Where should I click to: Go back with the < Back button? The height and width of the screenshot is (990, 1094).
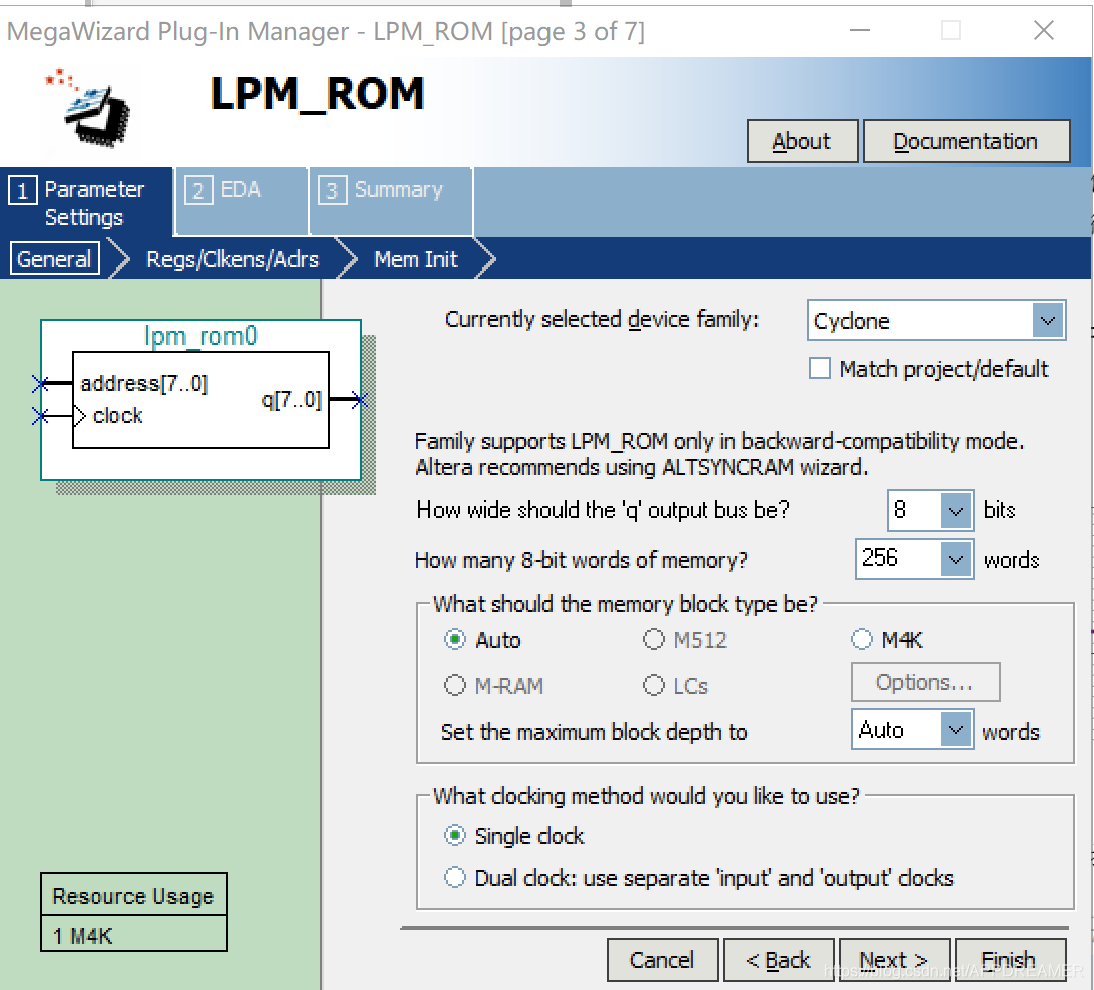[x=779, y=960]
